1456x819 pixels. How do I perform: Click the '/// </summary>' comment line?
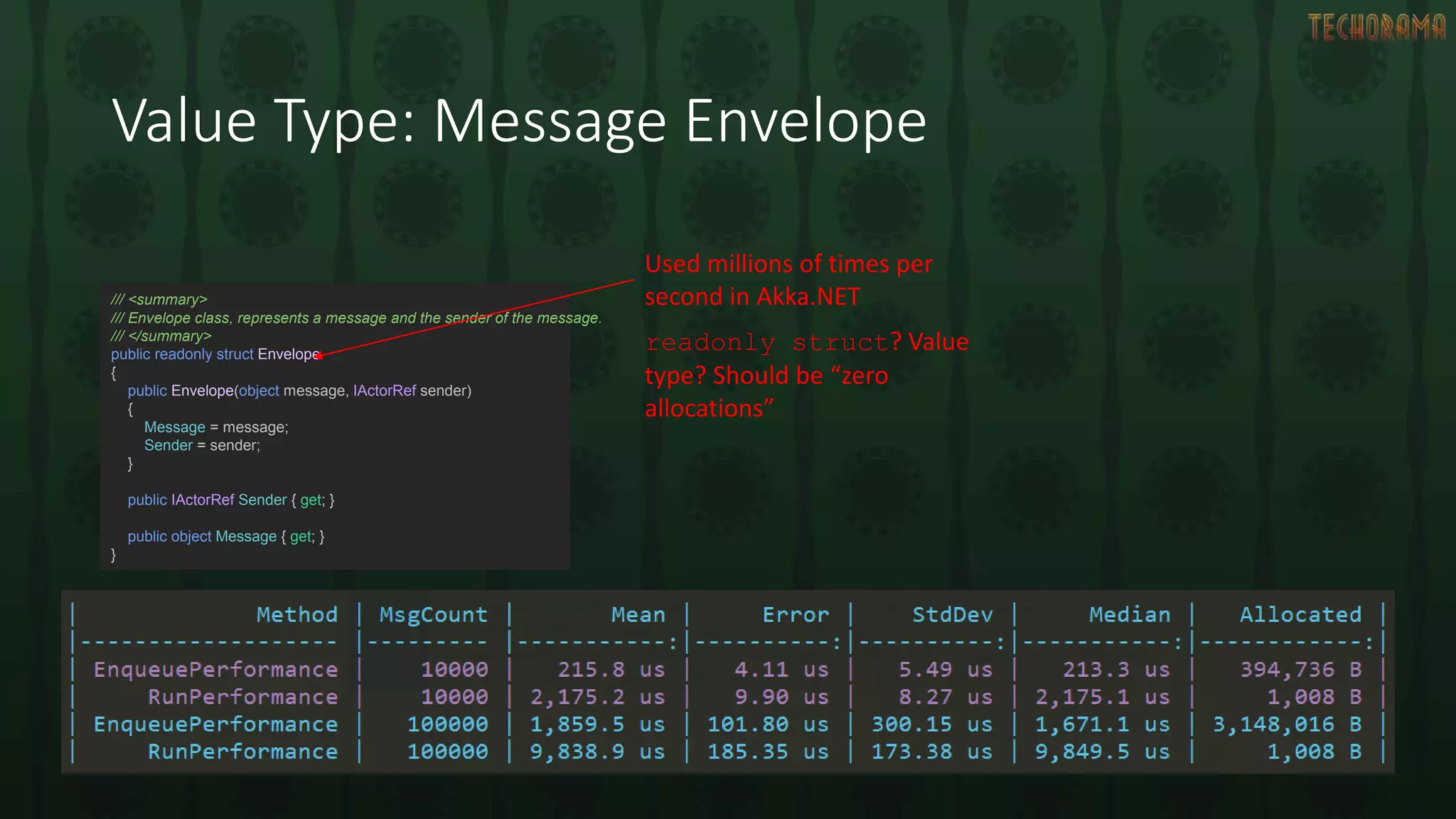tap(161, 336)
